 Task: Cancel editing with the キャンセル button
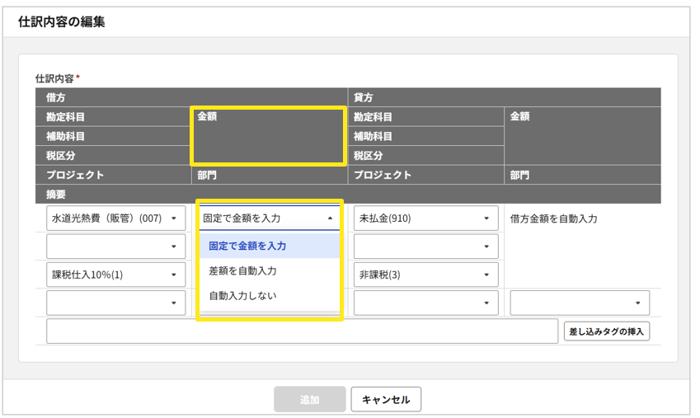click(386, 398)
